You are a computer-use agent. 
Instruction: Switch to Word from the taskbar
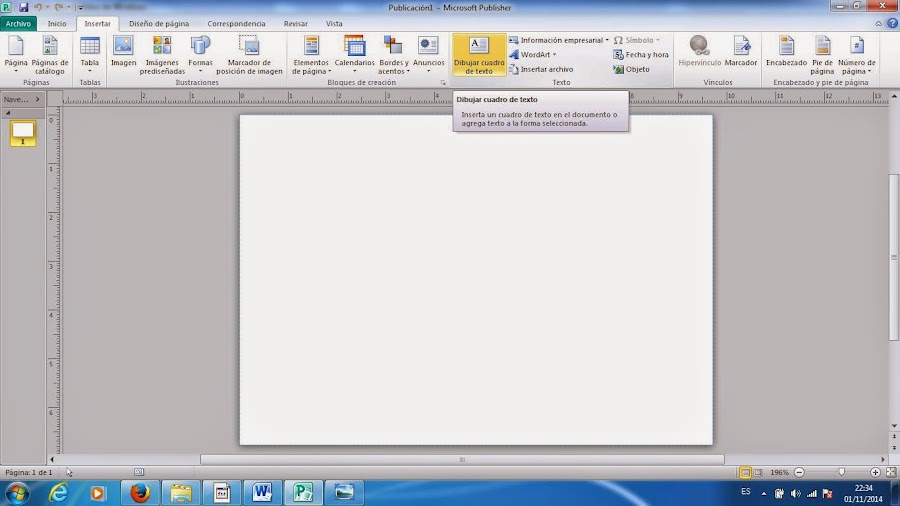[x=262, y=493]
